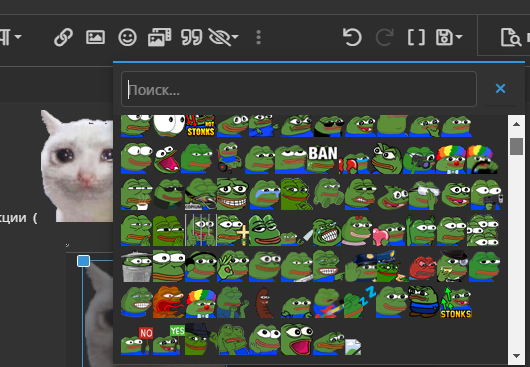Open the three-dot more options menu
Image resolution: width=530 pixels, height=367 pixels.
(x=259, y=37)
